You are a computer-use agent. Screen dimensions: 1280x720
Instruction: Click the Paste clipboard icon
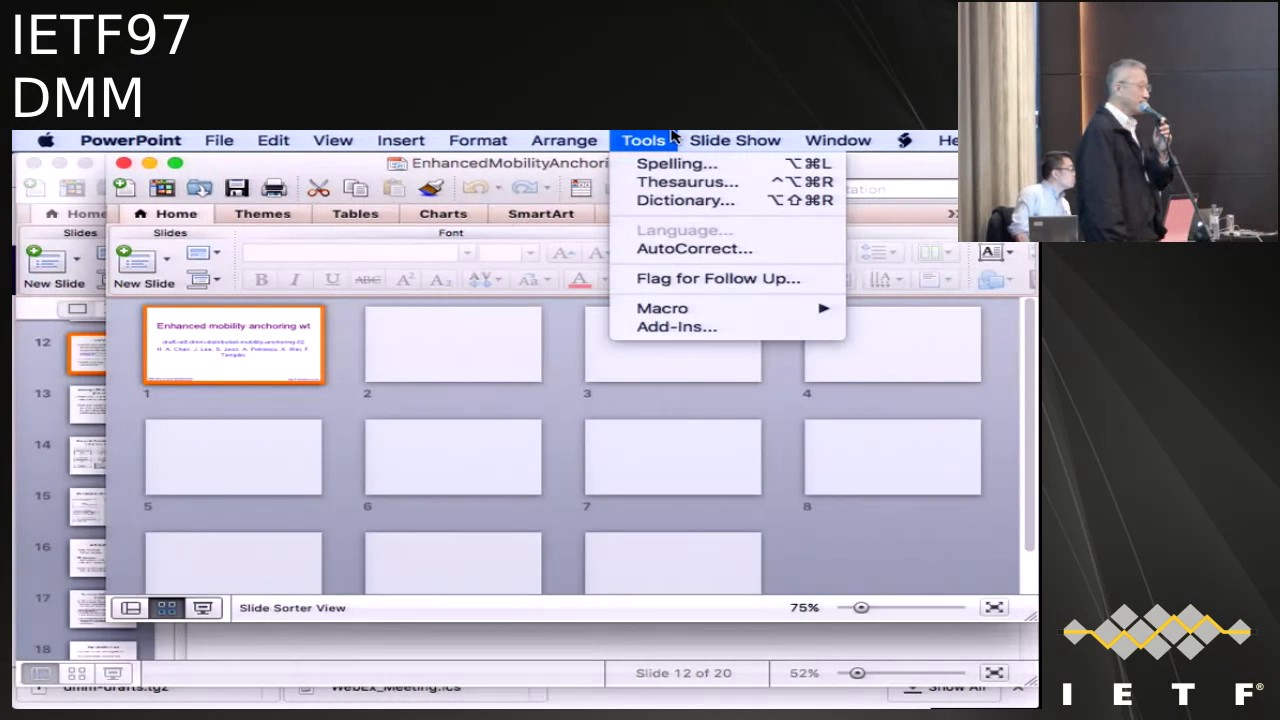pos(394,187)
